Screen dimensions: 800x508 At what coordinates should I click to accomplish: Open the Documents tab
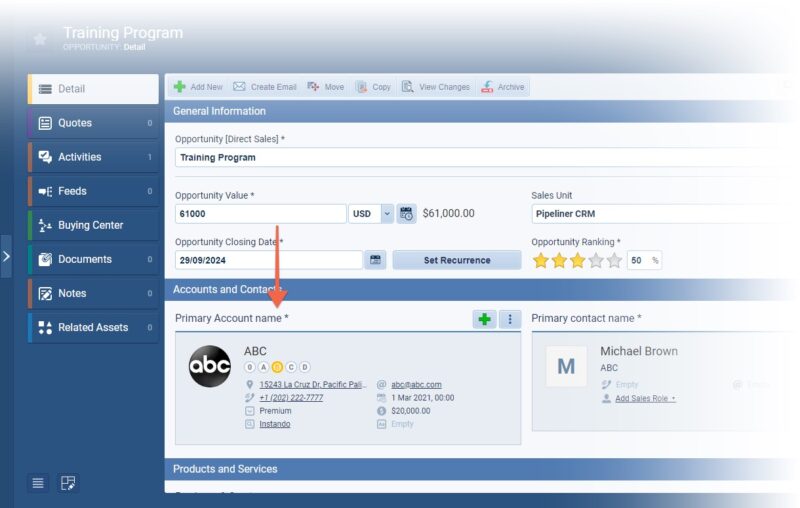coord(93,259)
